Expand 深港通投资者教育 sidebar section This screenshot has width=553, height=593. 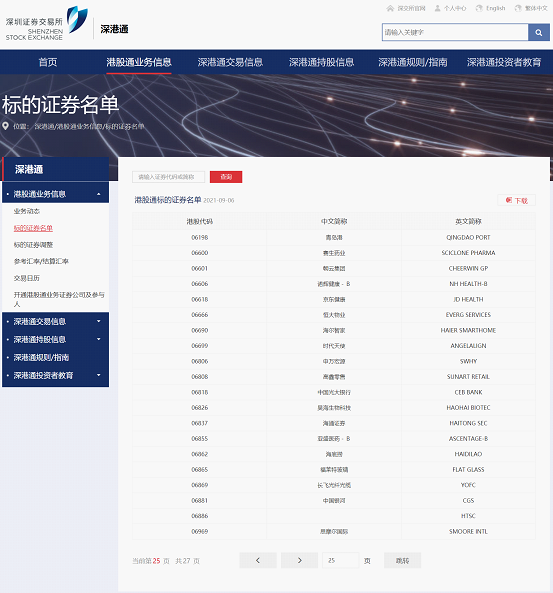(56, 375)
